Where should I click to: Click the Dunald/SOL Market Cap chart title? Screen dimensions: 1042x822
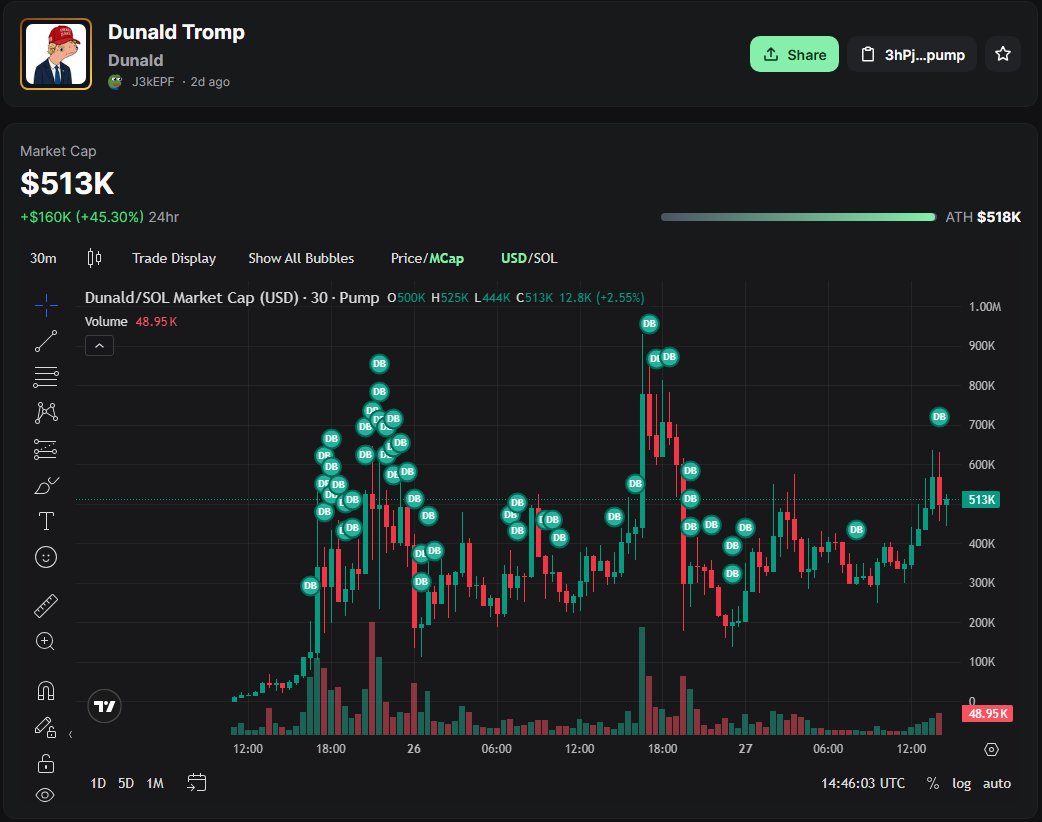coord(232,298)
